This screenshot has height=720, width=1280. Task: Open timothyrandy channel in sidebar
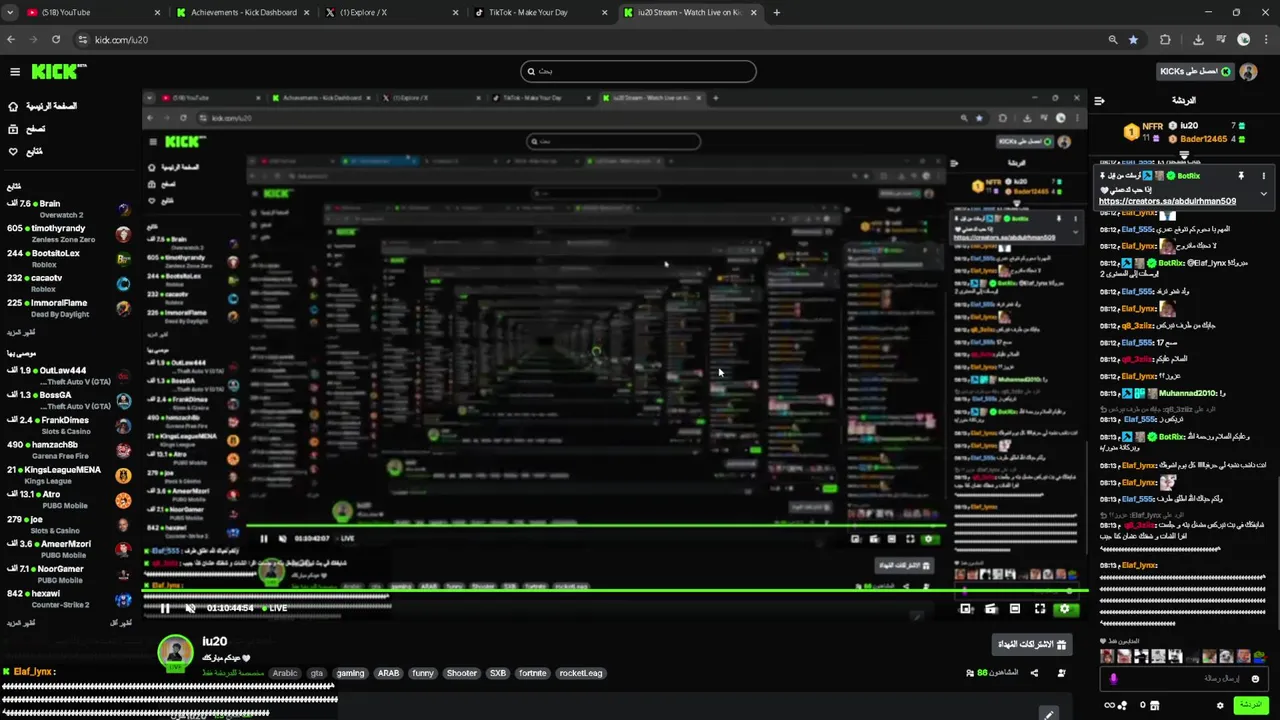coord(68,234)
